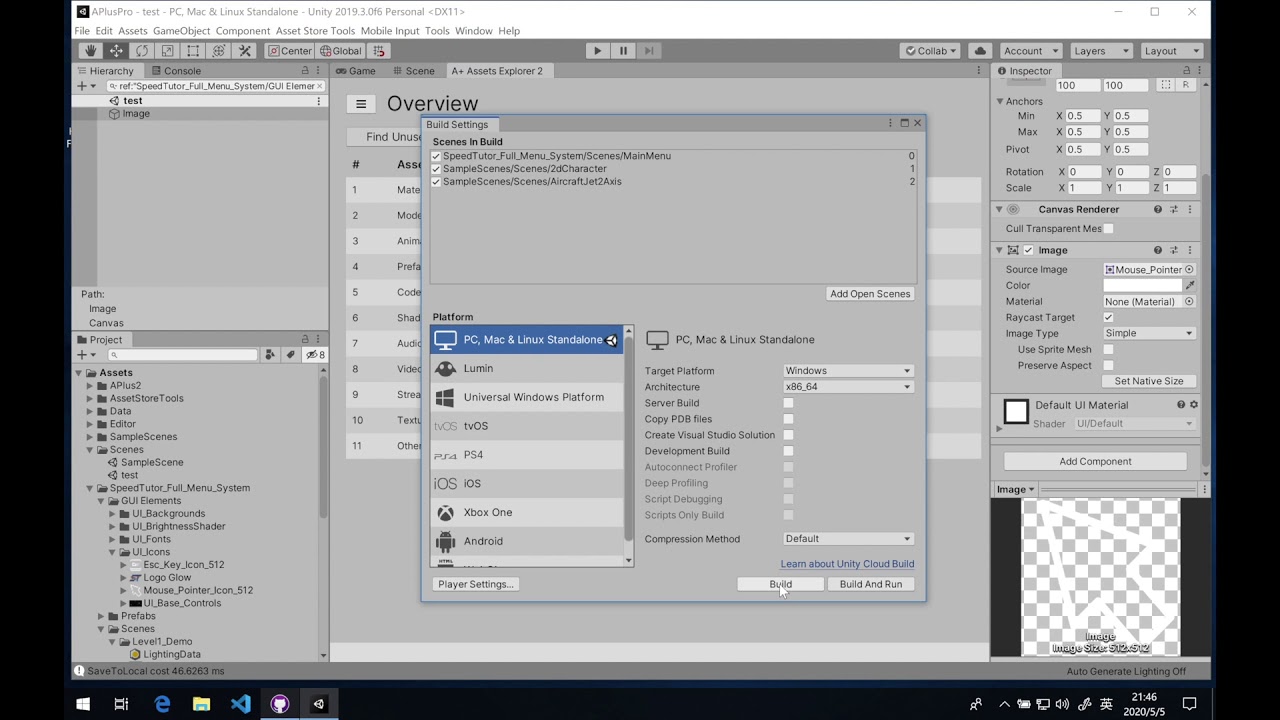Switch to the Console tab
Screen dimensions: 1280x720
pyautogui.click(x=176, y=71)
